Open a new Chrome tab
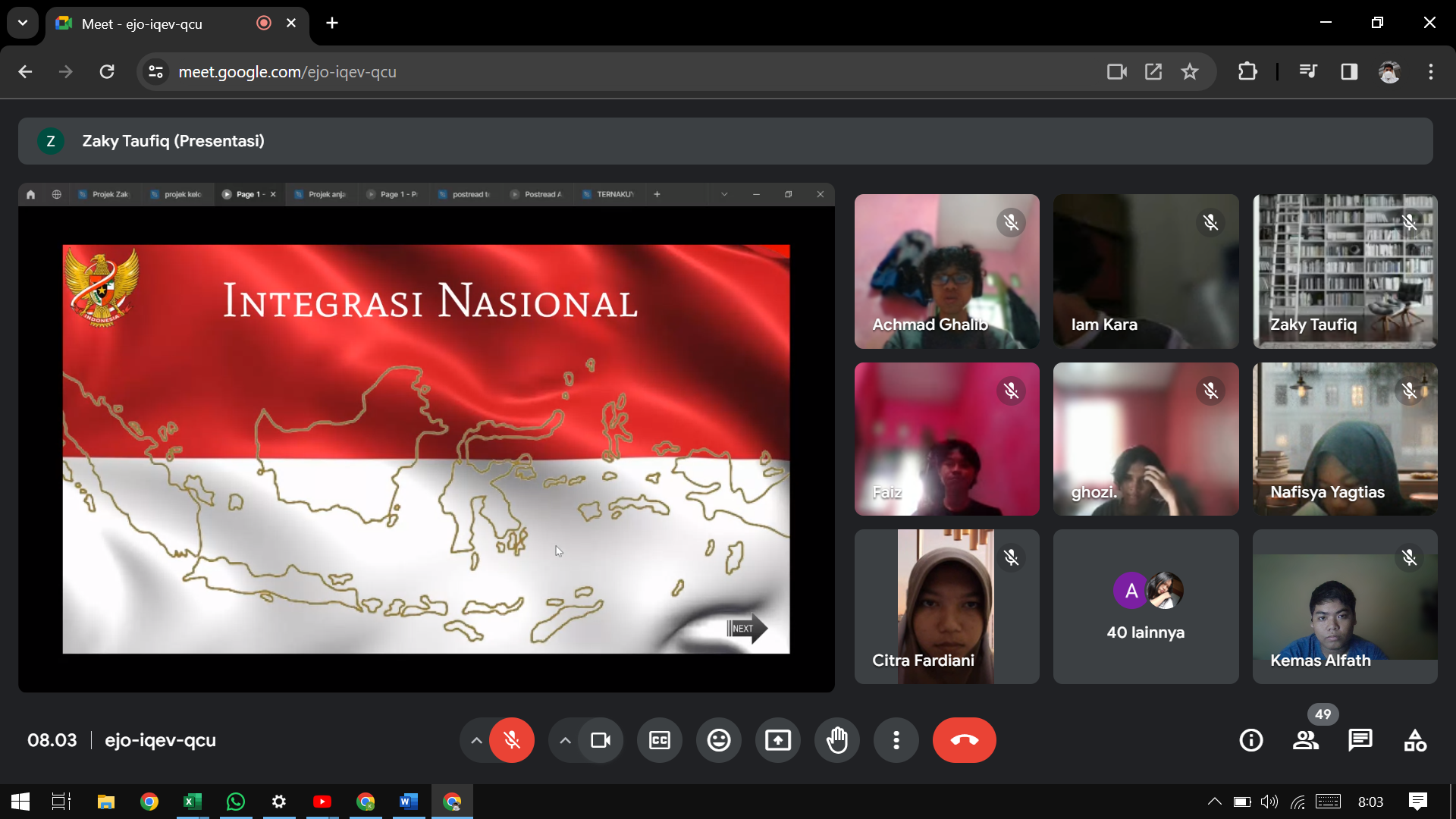The image size is (1456, 819). 332,24
